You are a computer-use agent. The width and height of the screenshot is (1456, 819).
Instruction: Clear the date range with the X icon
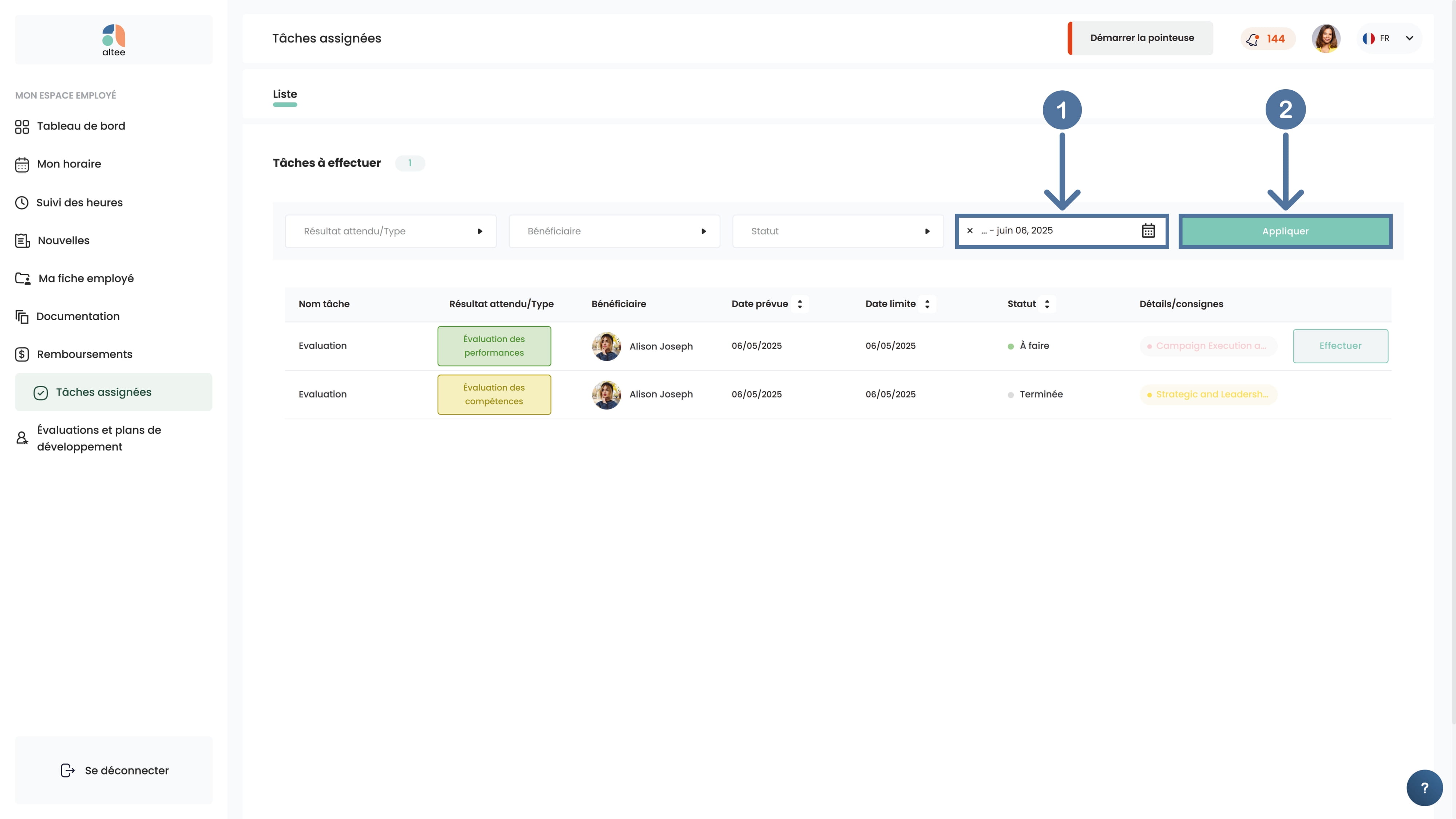(x=970, y=231)
